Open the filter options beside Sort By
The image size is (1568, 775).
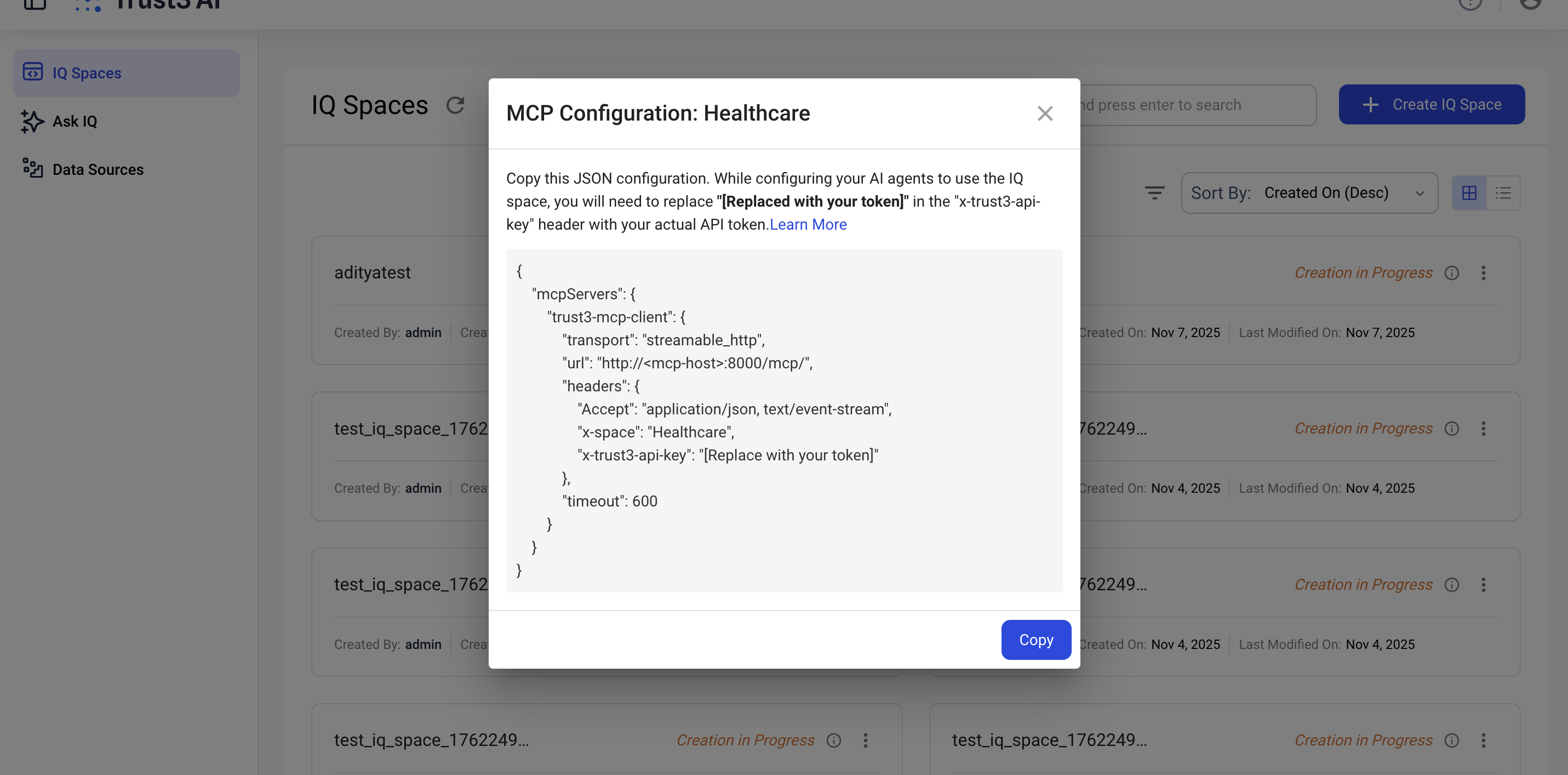tap(1154, 193)
